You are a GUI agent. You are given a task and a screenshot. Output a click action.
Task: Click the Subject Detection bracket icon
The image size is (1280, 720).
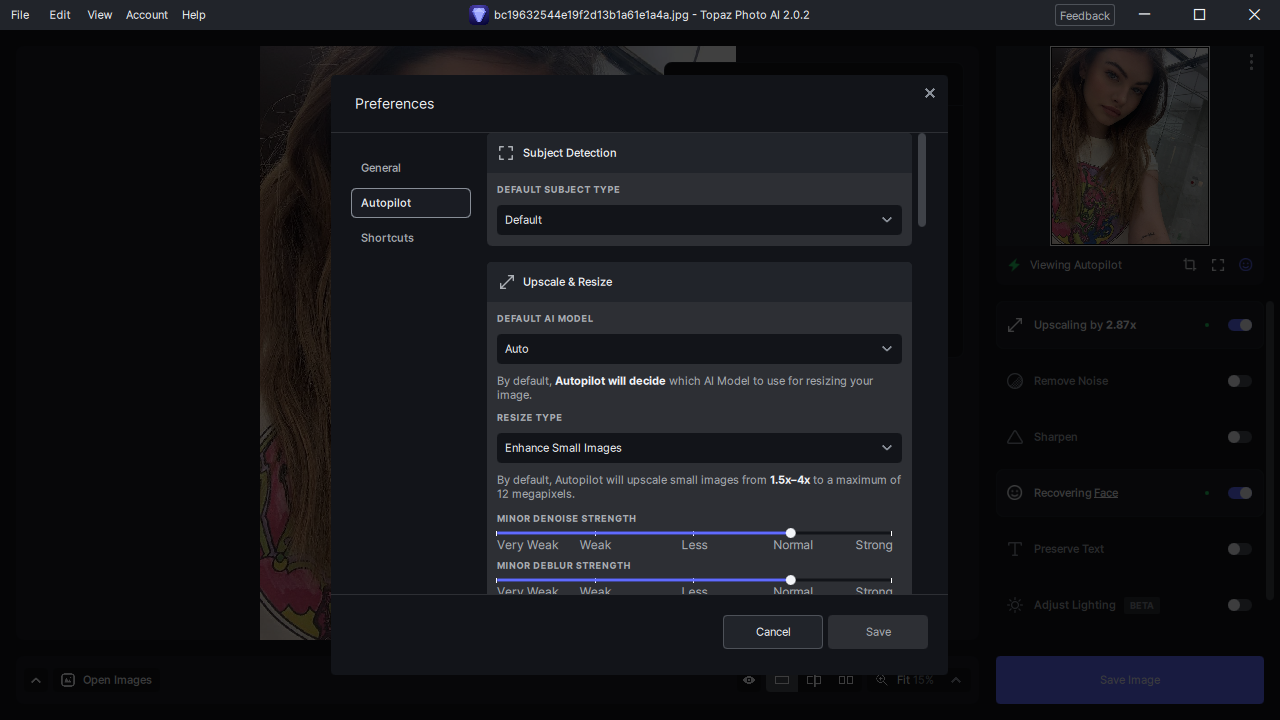(x=506, y=153)
